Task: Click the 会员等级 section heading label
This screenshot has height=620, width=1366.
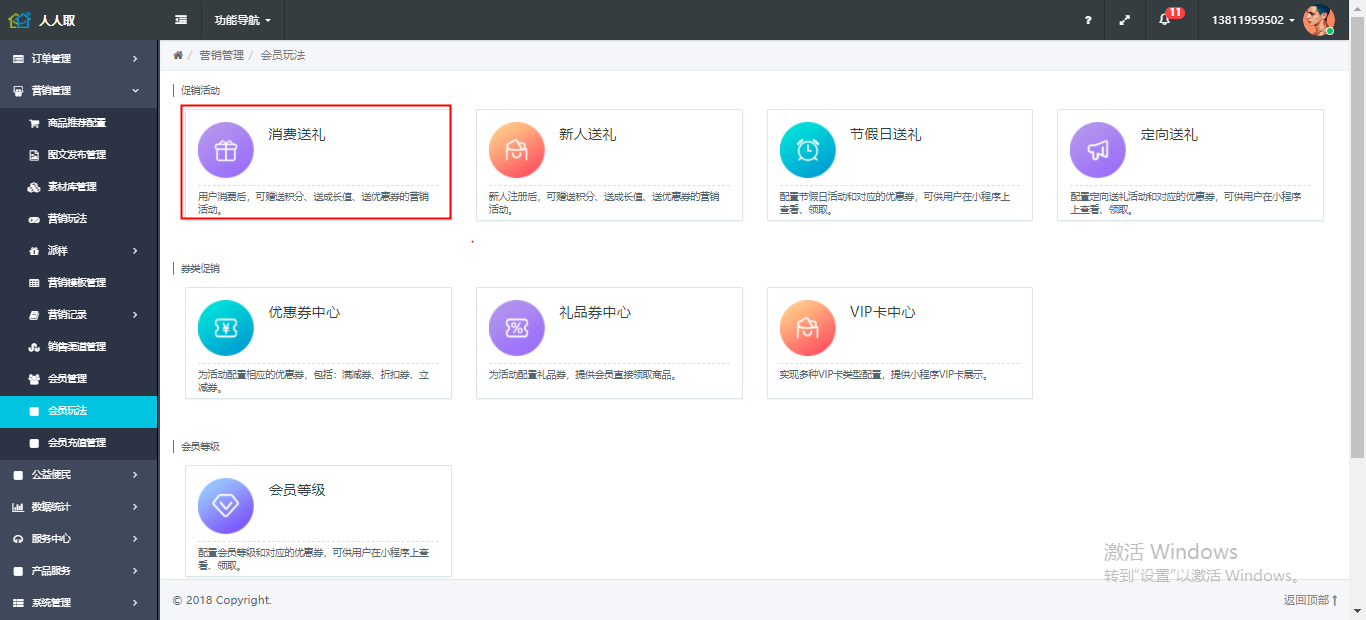Action: pyautogui.click(x=200, y=446)
